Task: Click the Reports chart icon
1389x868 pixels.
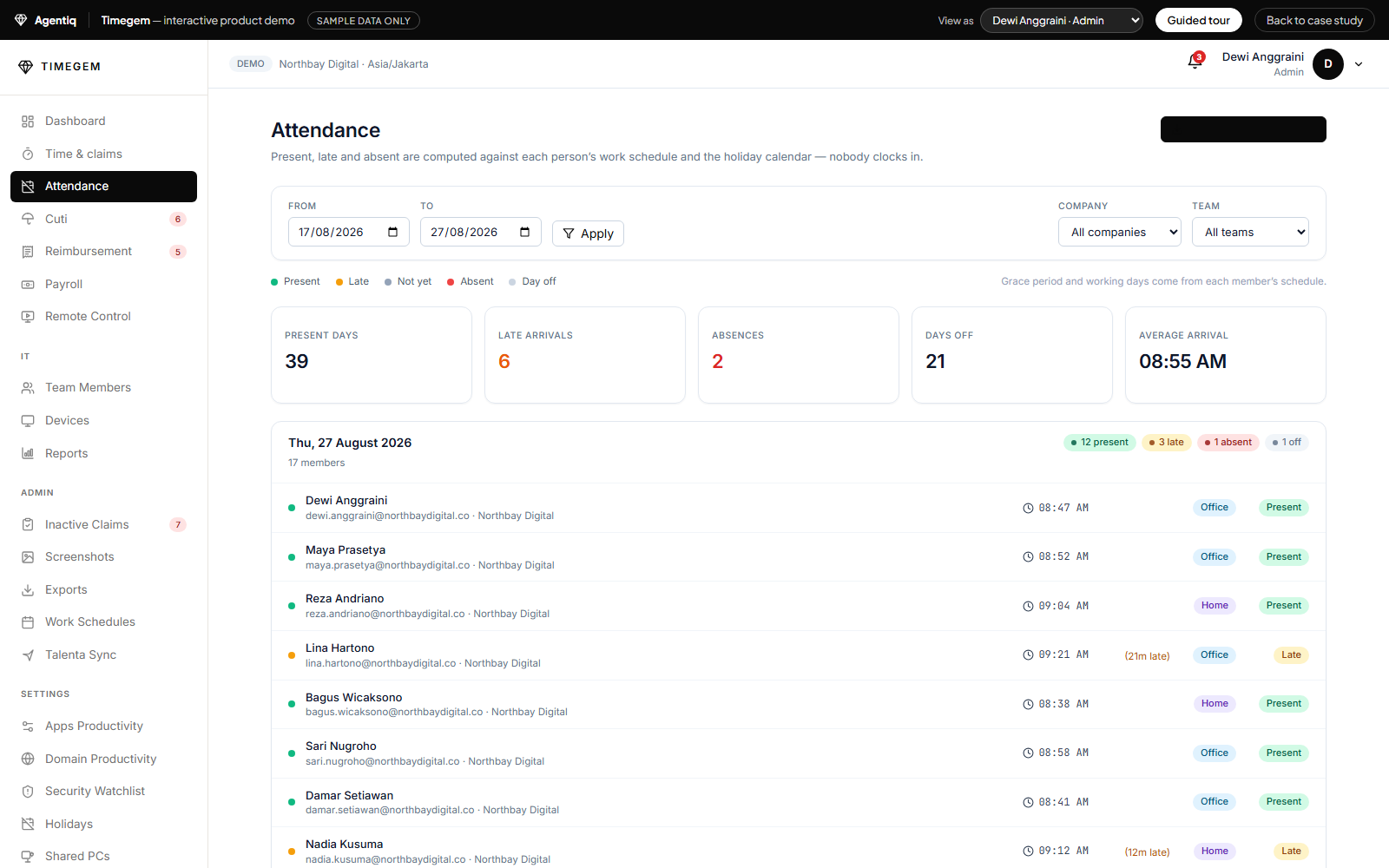Action: tap(28, 453)
